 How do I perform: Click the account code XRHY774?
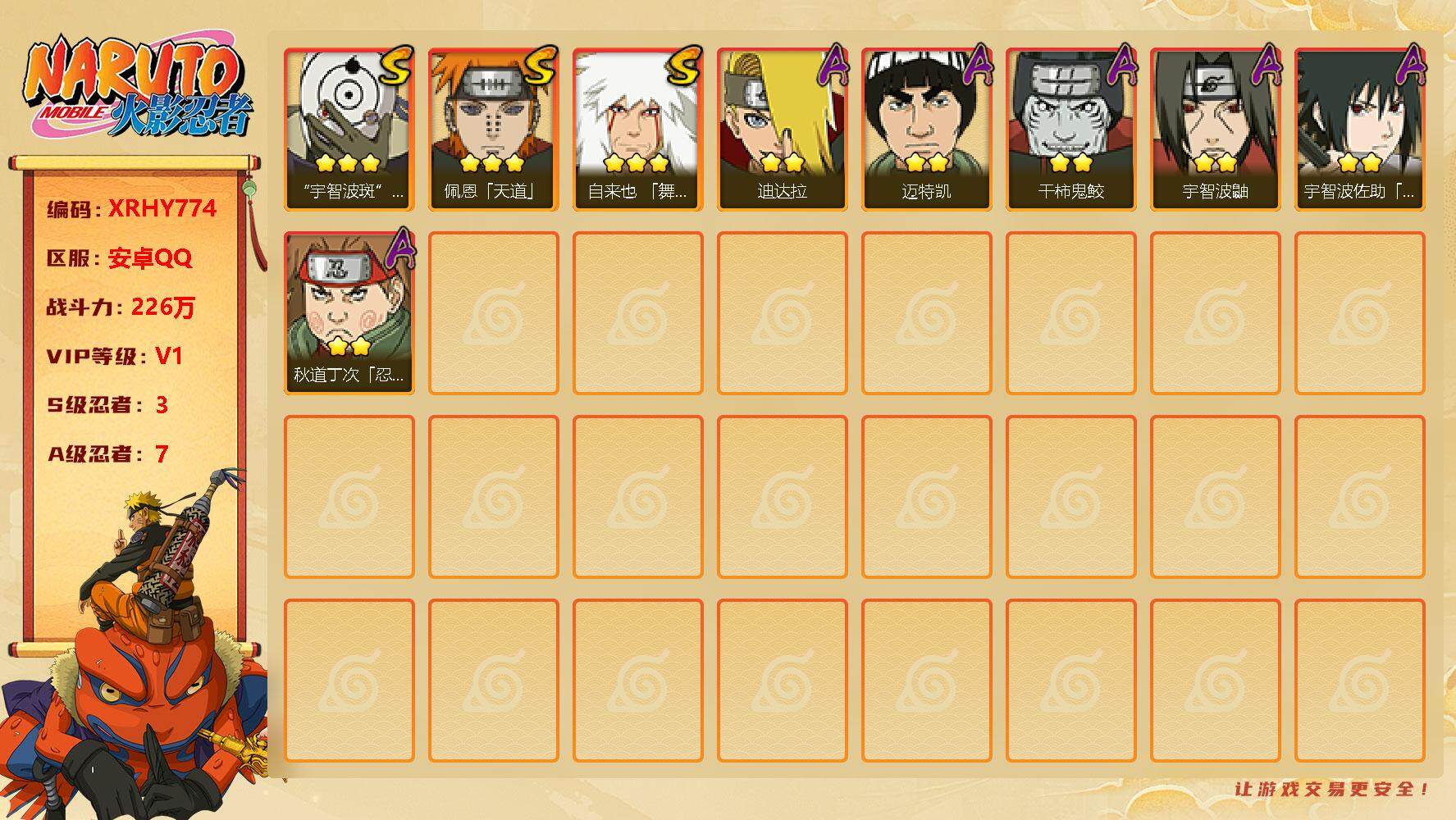pyautogui.click(x=162, y=208)
